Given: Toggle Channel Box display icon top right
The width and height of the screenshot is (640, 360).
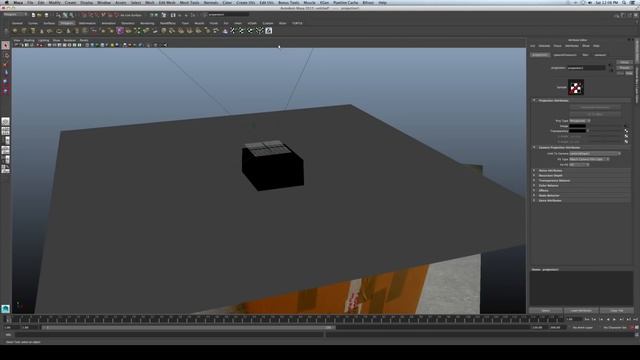Looking at the screenshot, I should (636, 15).
